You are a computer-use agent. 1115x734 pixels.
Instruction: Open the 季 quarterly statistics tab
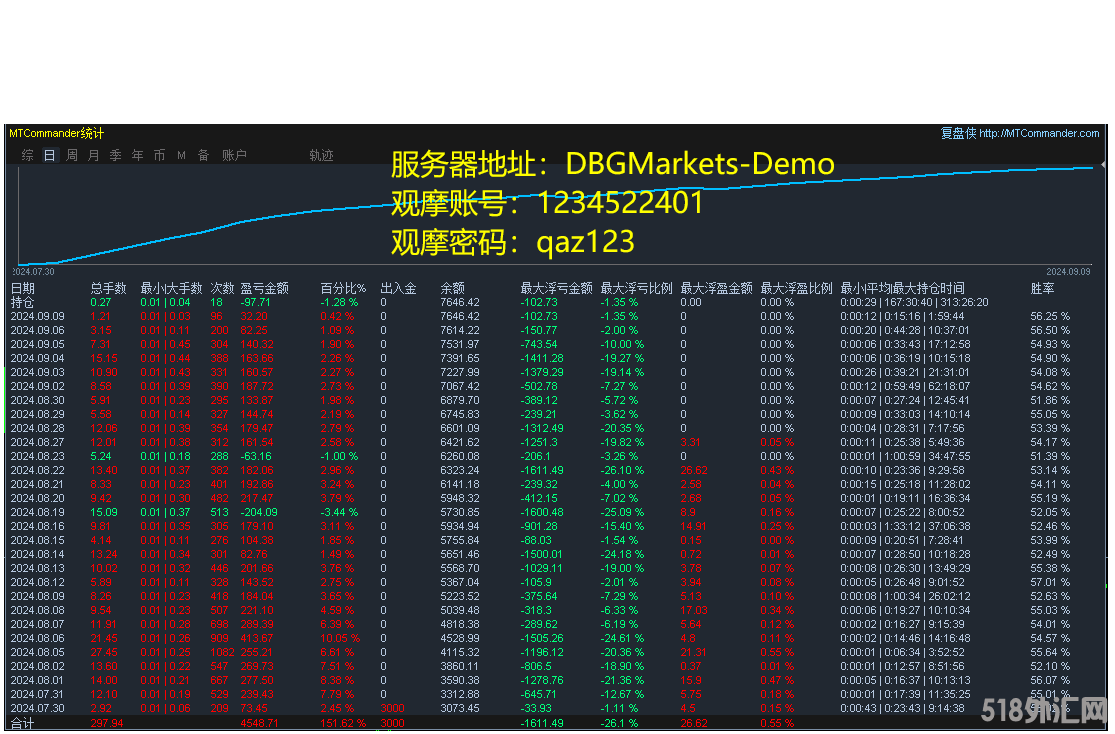[x=116, y=155]
